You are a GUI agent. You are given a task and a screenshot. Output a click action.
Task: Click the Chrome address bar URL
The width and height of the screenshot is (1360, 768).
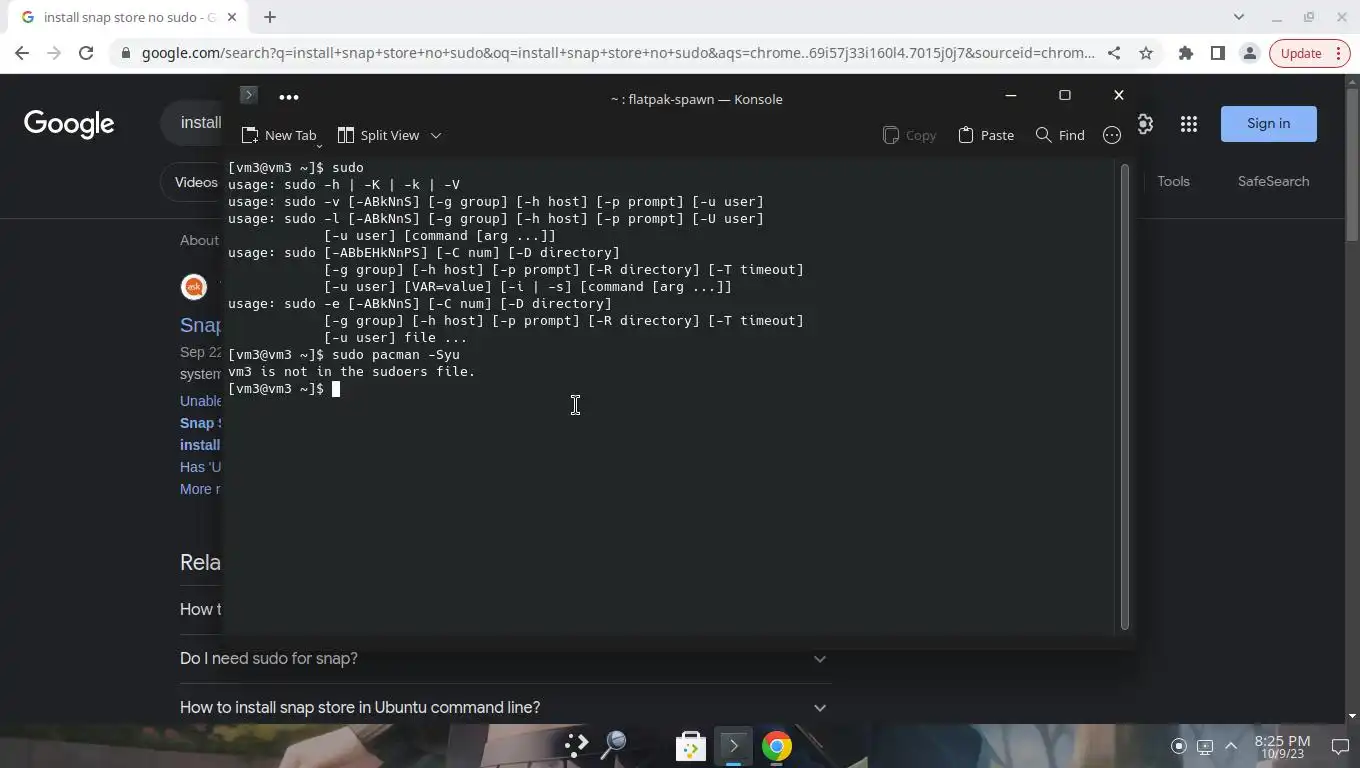[617, 53]
